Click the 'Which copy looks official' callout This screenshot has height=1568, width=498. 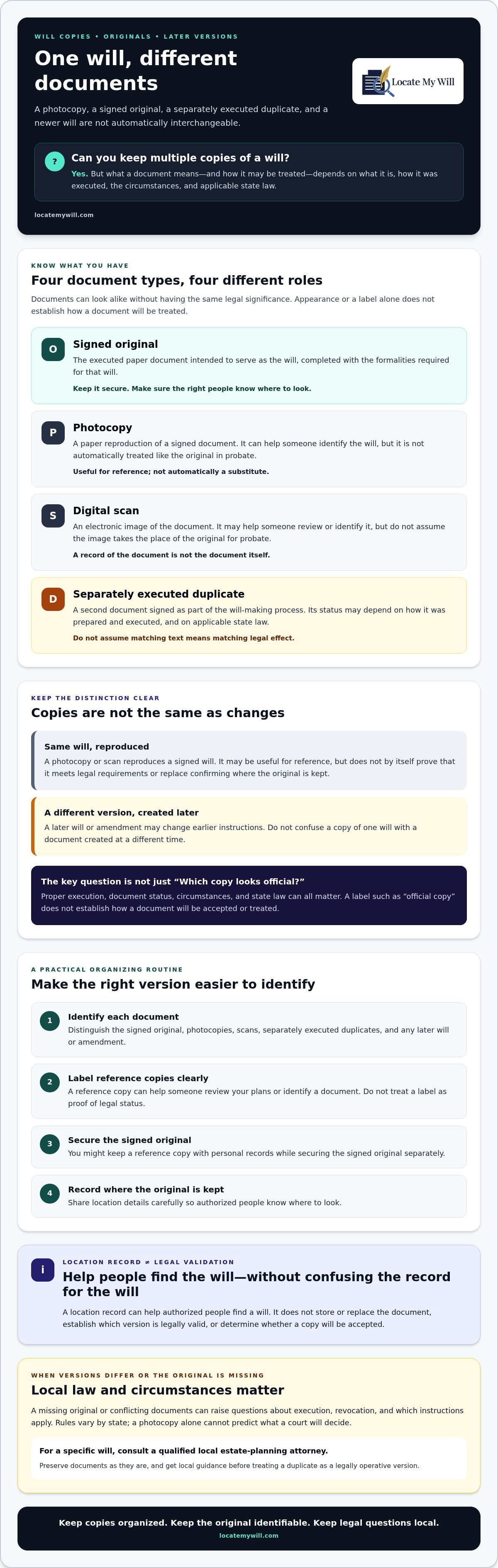tap(249, 895)
